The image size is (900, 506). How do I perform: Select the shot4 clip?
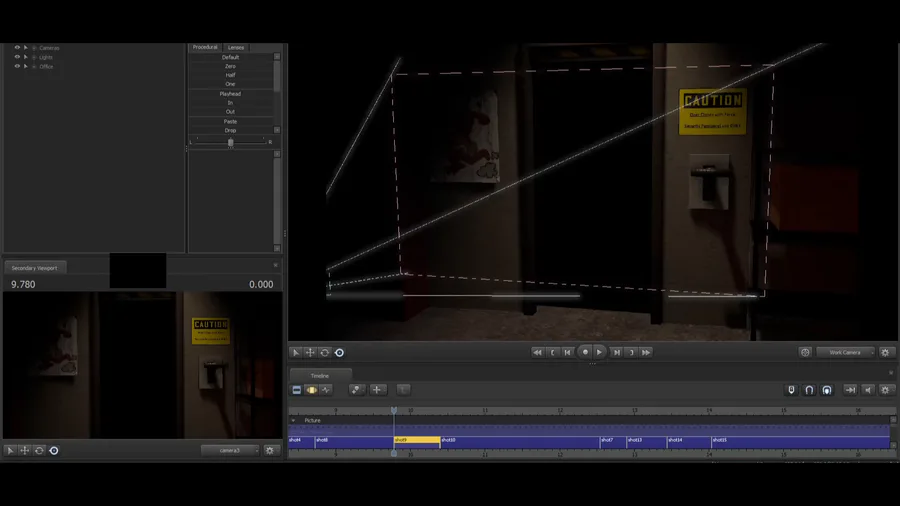tap(301, 441)
